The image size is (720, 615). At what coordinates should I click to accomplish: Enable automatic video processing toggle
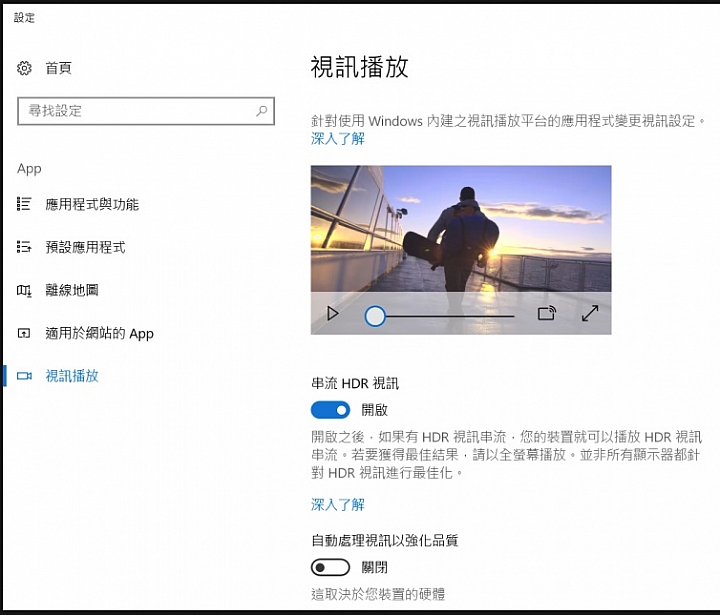(330, 567)
